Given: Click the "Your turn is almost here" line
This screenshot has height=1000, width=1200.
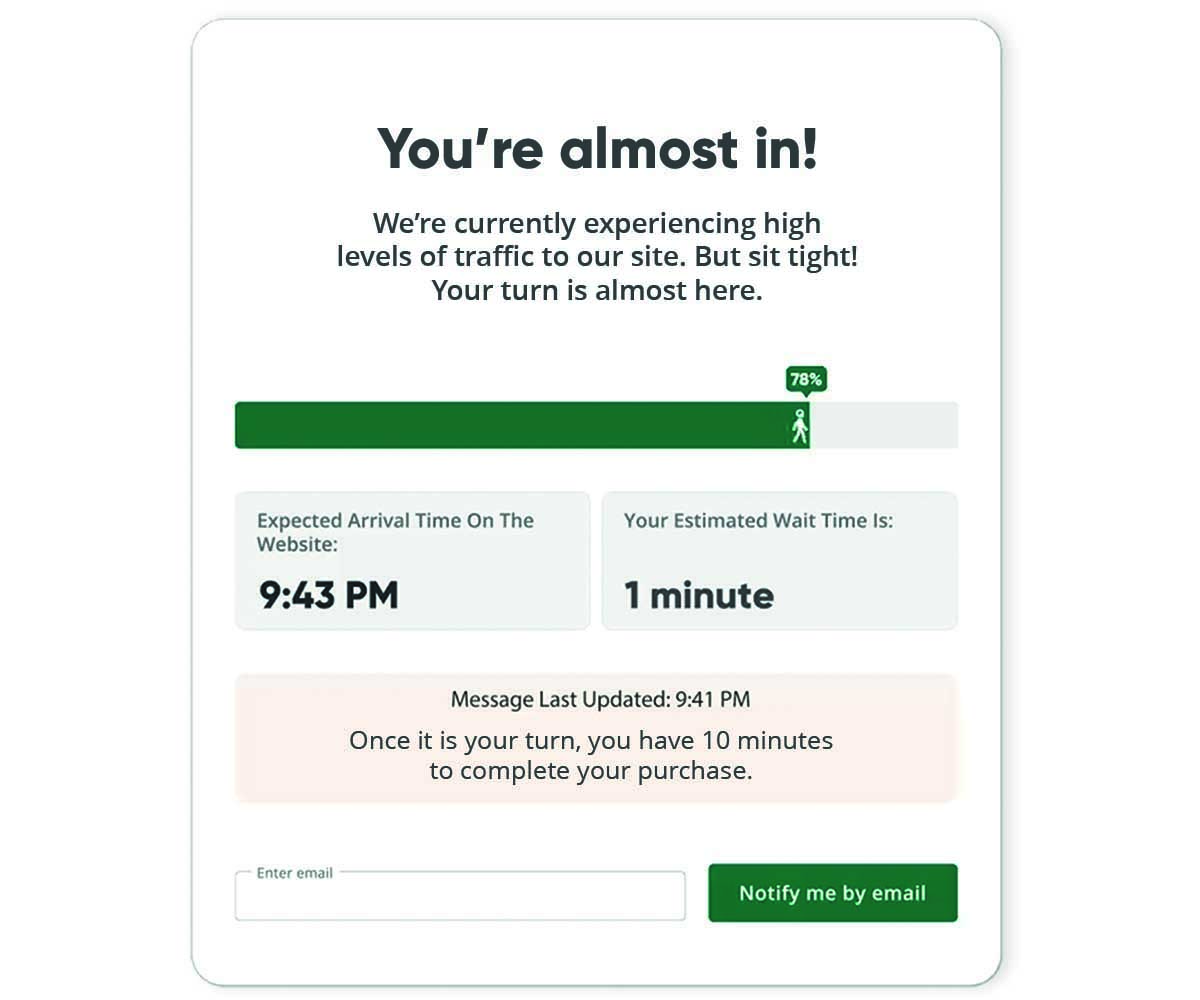Looking at the screenshot, I should [x=597, y=291].
